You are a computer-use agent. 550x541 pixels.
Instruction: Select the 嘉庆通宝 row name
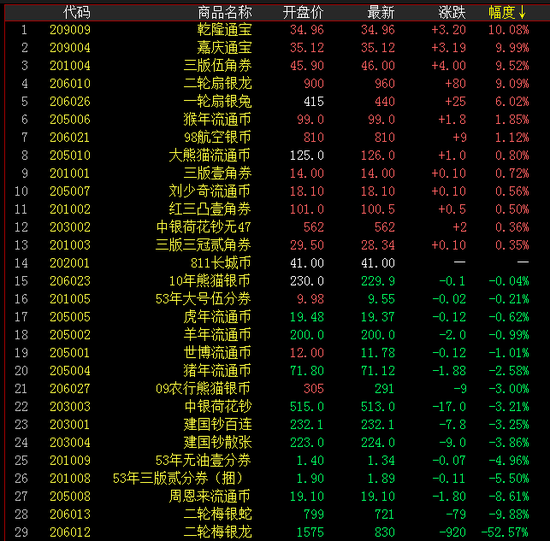click(x=224, y=48)
